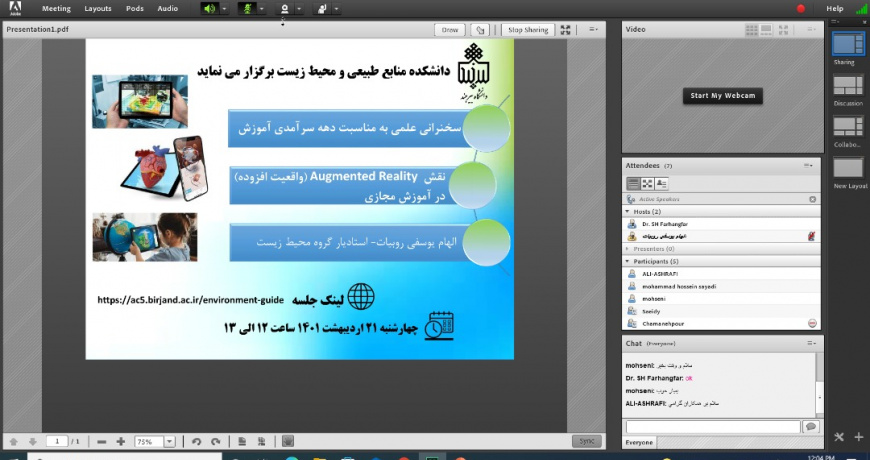Click the page number field
Image resolution: width=870 pixels, height=460 pixels.
pyautogui.click(x=57, y=442)
